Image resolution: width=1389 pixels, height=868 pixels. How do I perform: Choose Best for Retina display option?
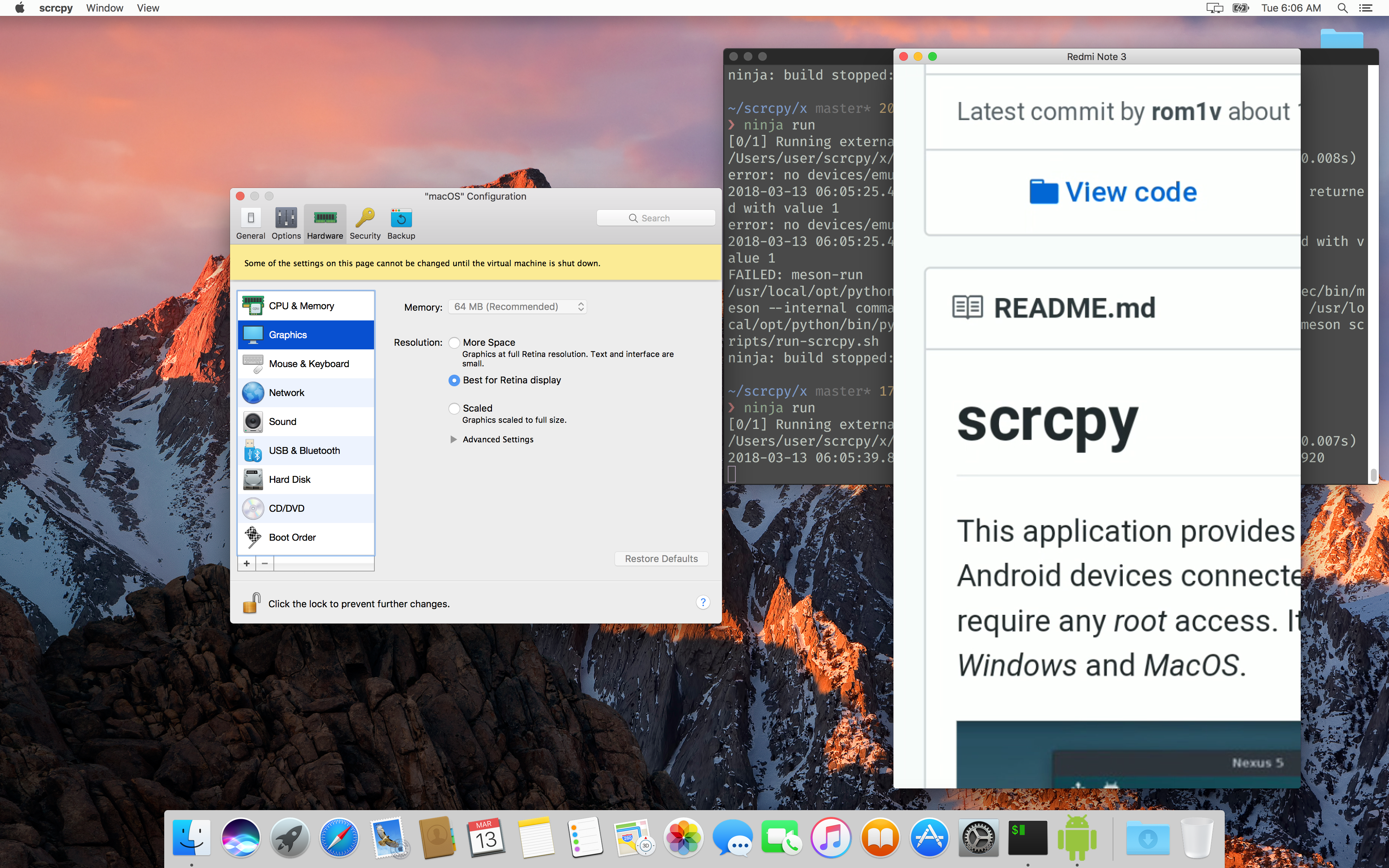(454, 380)
